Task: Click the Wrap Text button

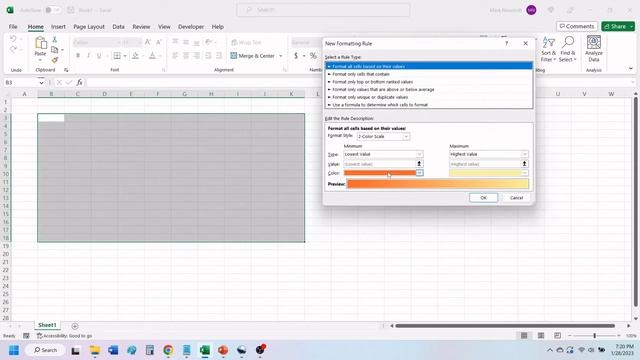Action: pyautogui.click(x=246, y=42)
